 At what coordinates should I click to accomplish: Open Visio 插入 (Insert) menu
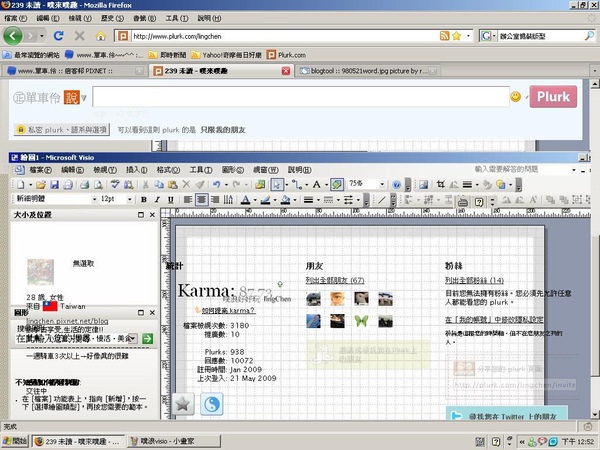click(137, 170)
